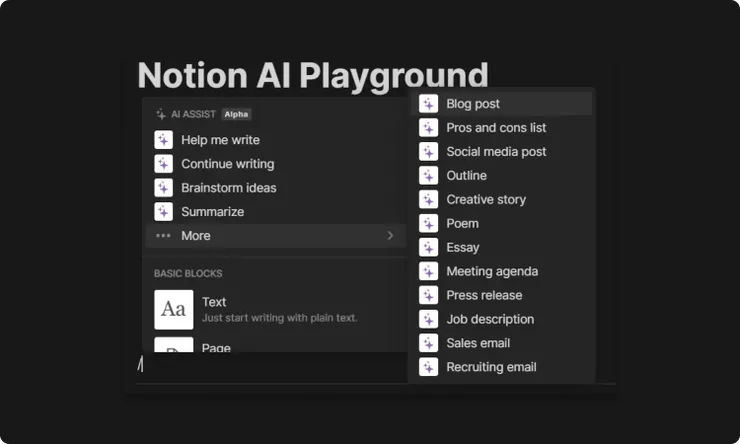Click the BASIC BLOCKS section header
This screenshot has width=740, height=444.
(188, 274)
